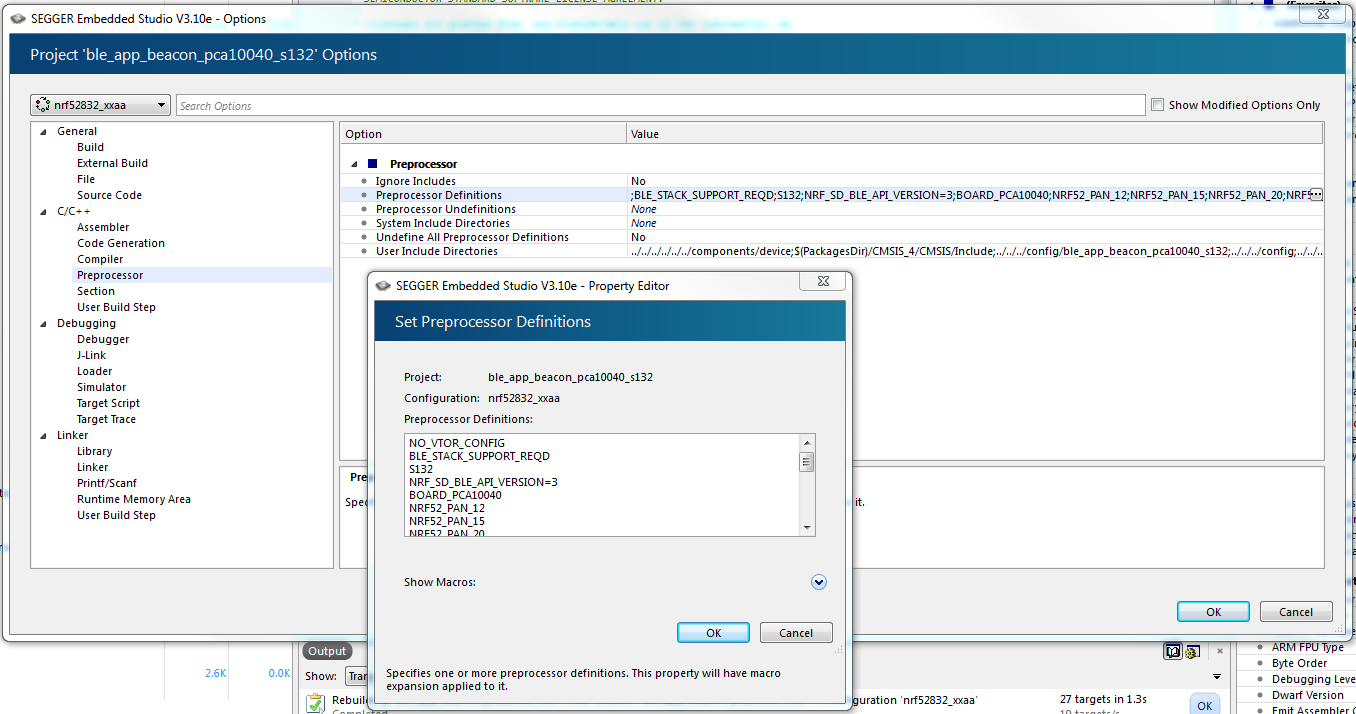Select Target Script in options tree
Screen dimensions: 1356x714
108,403
